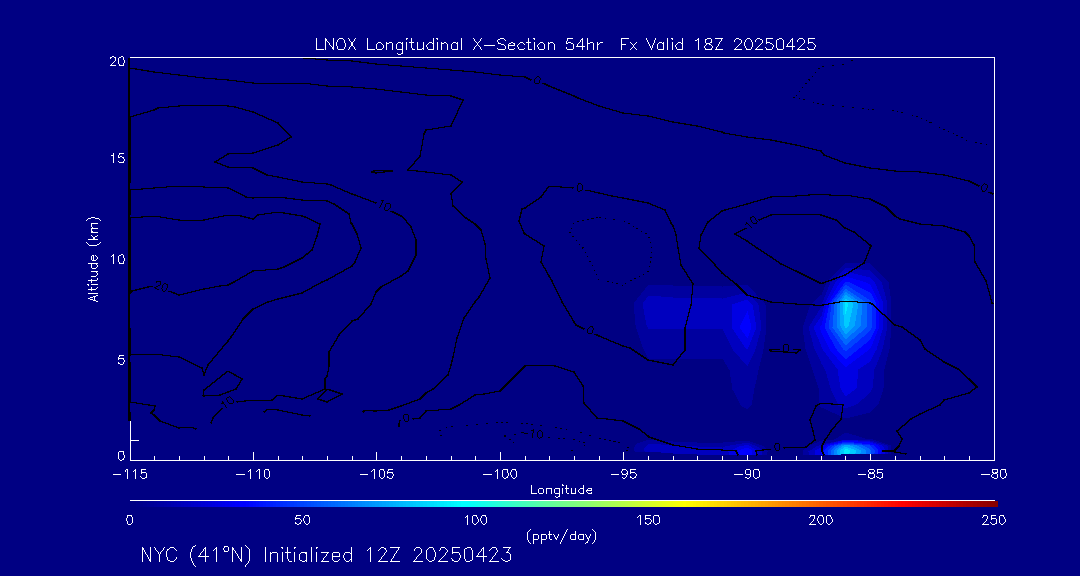Click the altitude axis tick label 15
Screen dimensions: 1080x576
coord(117,158)
